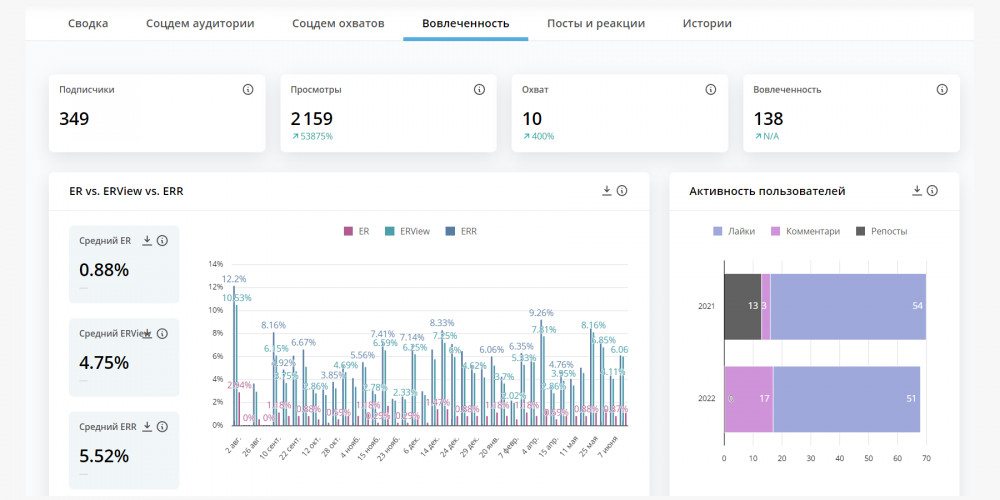Click info icon on Охват card

point(711,89)
